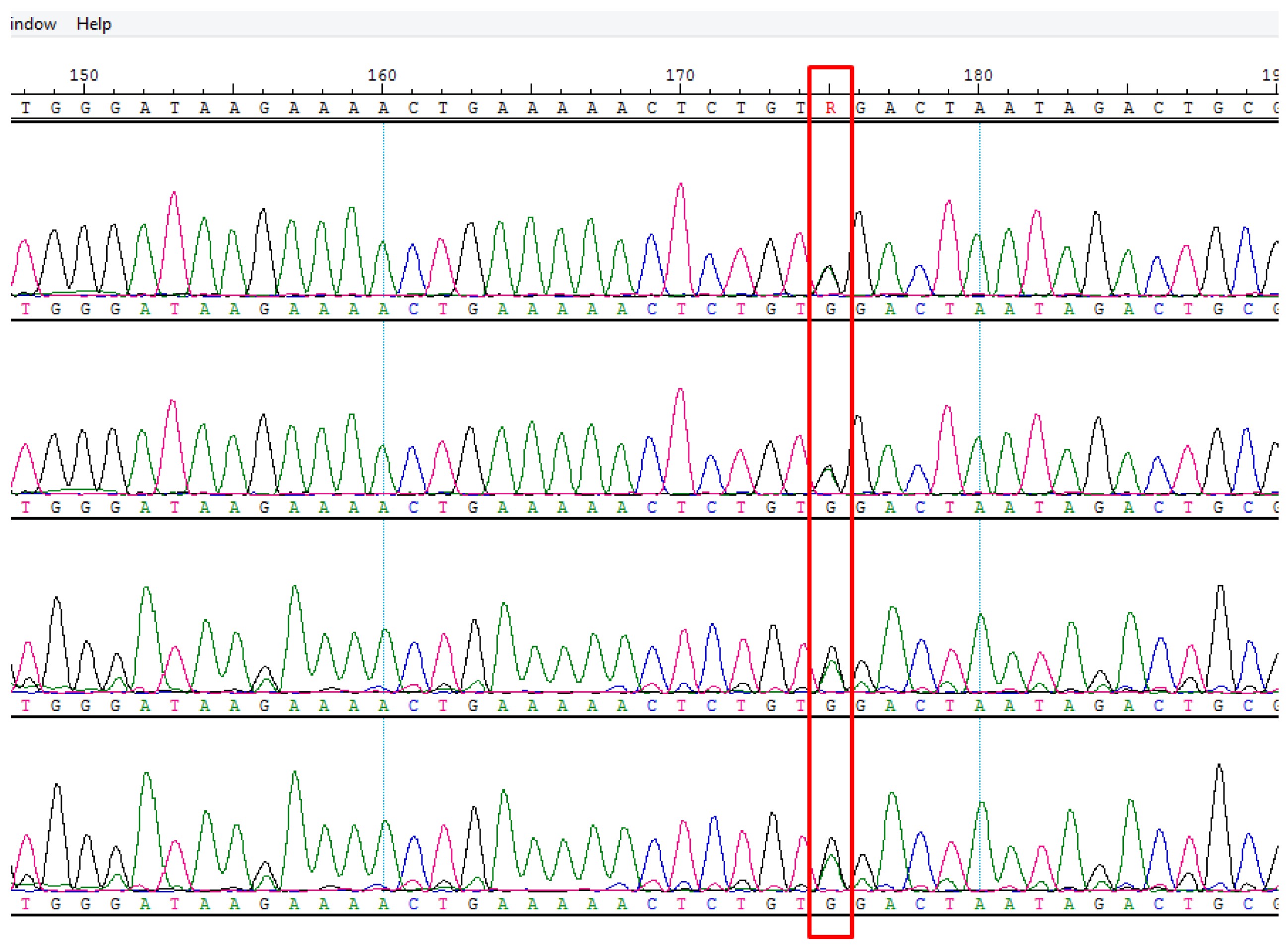
Task: Select consensus base C at position 161
Action: pos(413,108)
